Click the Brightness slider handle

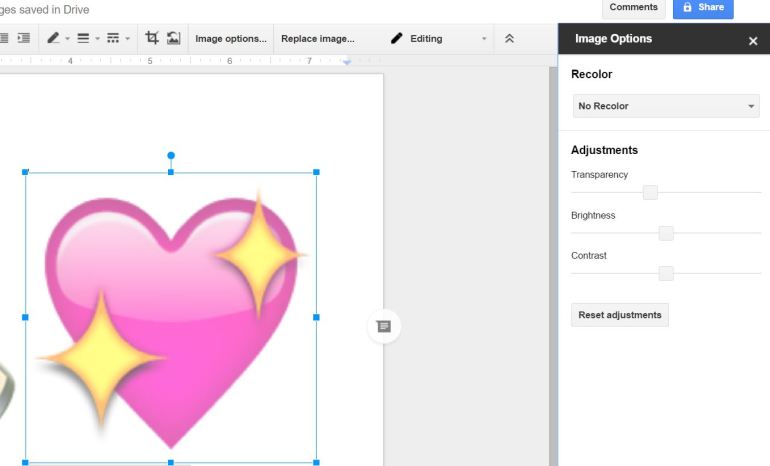coord(666,233)
